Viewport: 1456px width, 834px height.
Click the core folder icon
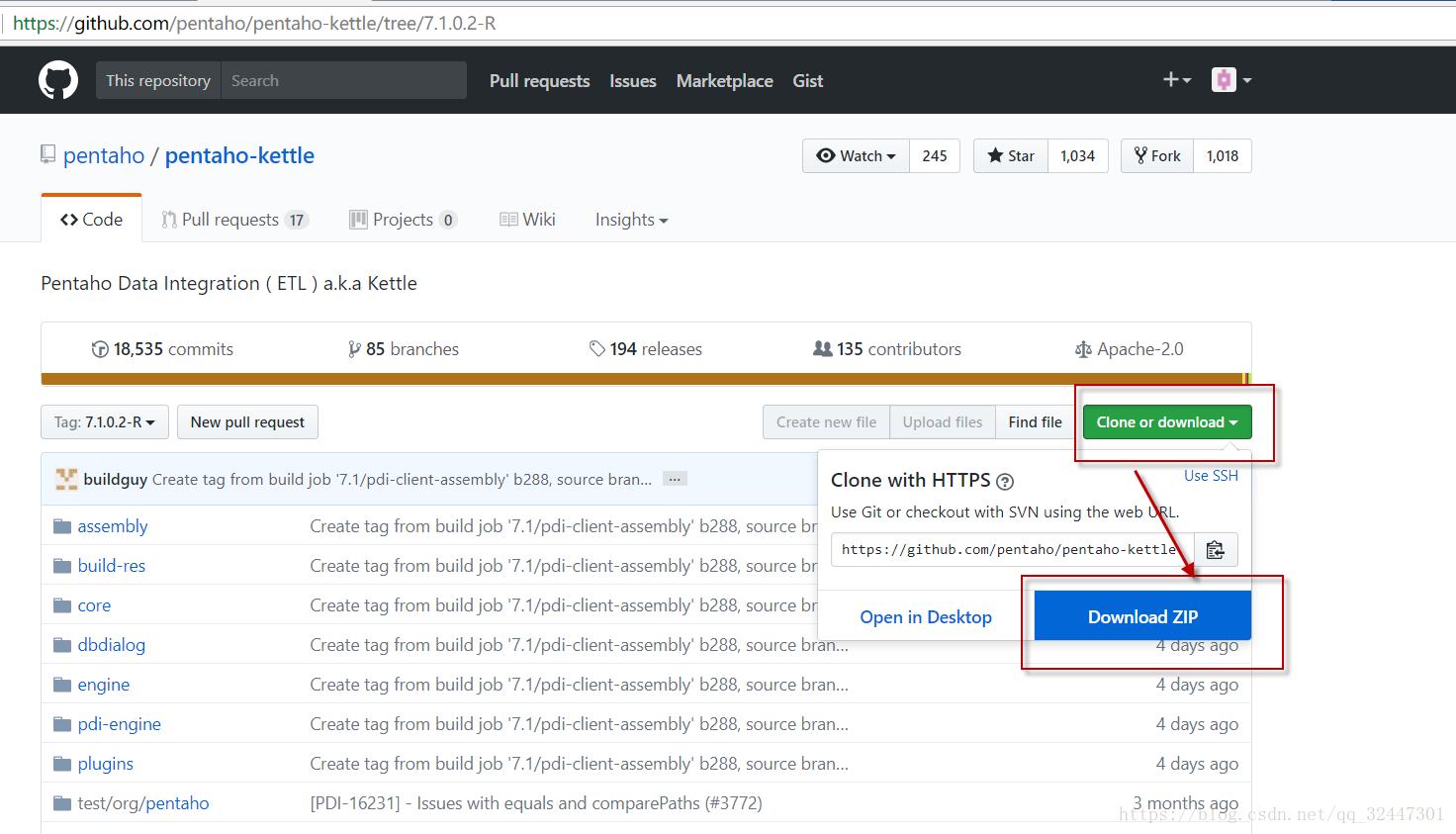coord(62,605)
